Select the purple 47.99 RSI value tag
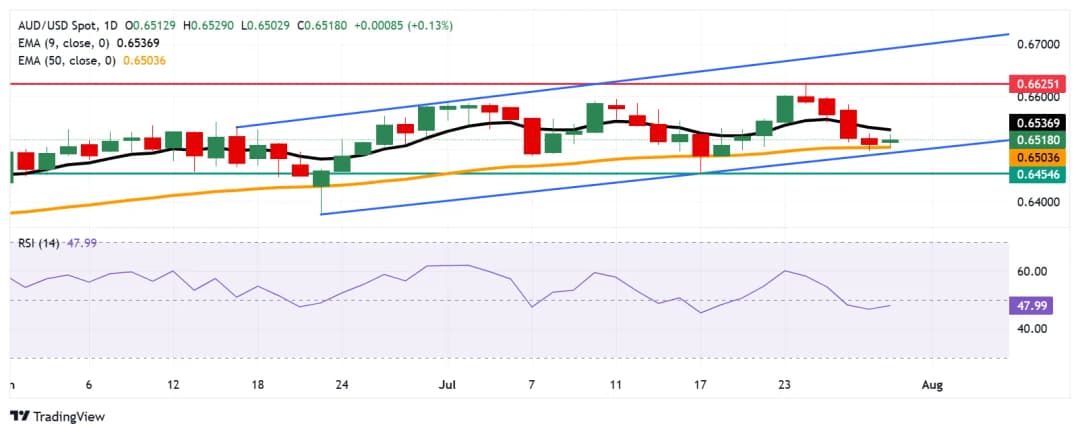1080x434 pixels. click(x=1040, y=304)
